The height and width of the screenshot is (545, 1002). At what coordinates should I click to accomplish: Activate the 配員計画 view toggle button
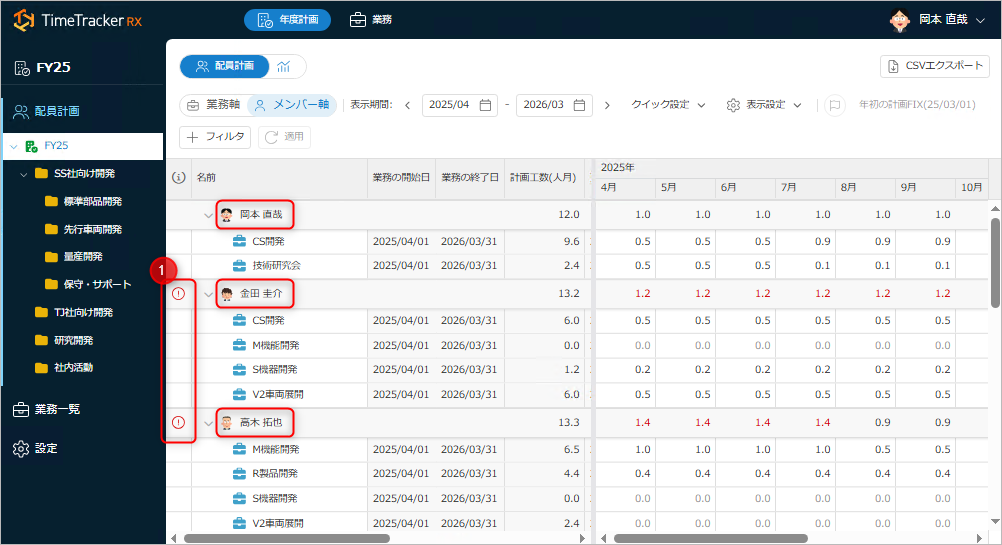pos(225,66)
